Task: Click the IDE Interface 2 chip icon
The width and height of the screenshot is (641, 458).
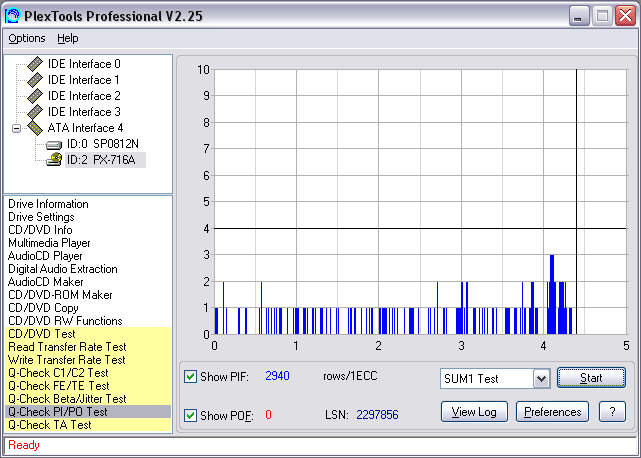Action: click(x=35, y=96)
